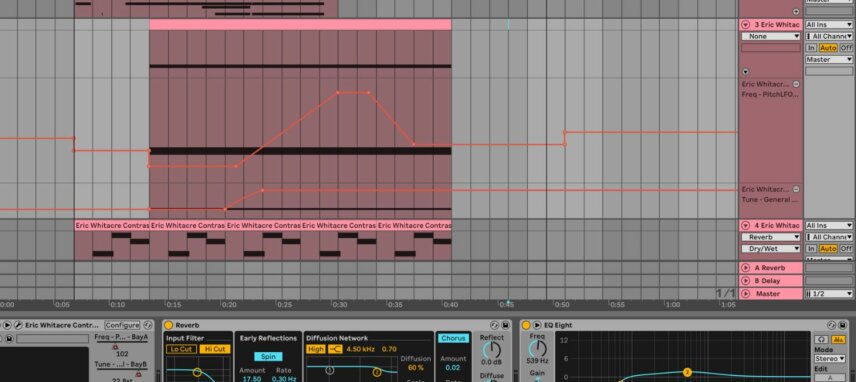This screenshot has height=382, width=856.
Task: Open track 3 All Ins input dropdown
Action: point(829,25)
